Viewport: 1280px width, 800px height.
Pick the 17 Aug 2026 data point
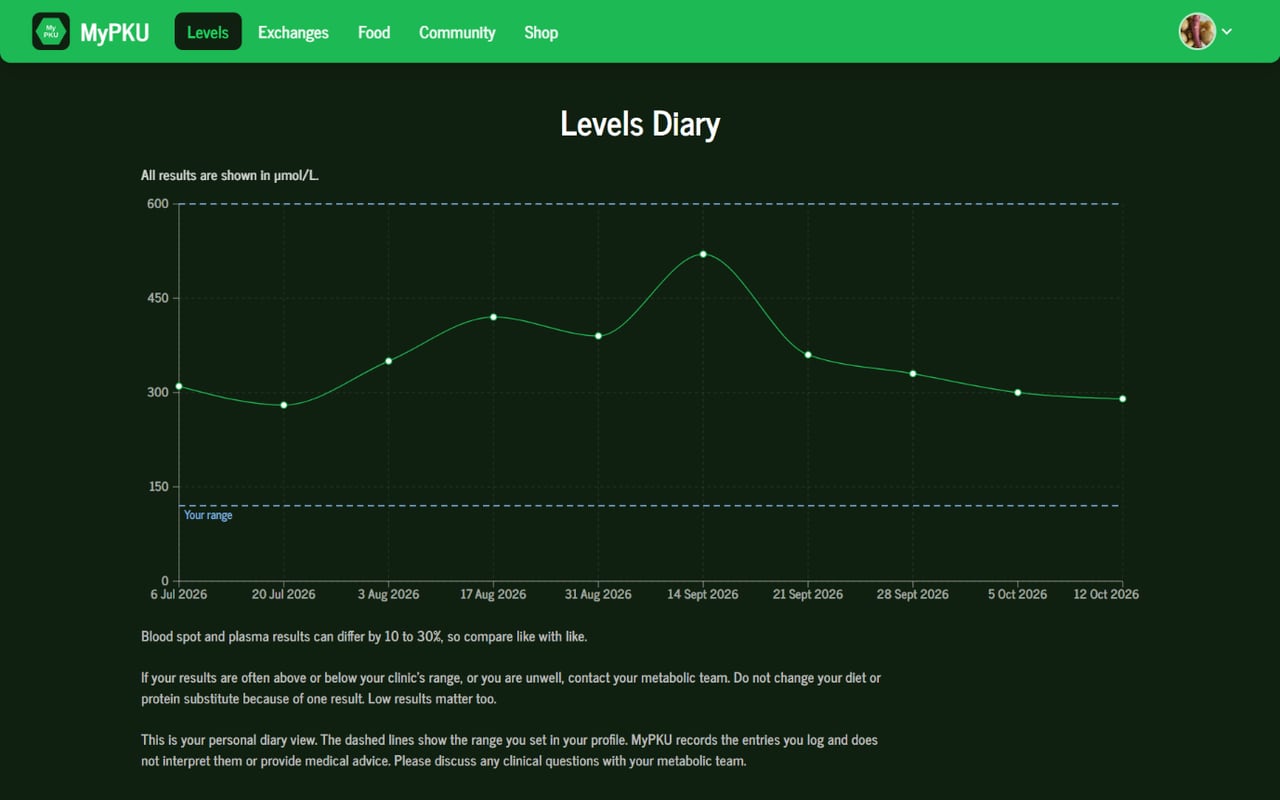[493, 317]
